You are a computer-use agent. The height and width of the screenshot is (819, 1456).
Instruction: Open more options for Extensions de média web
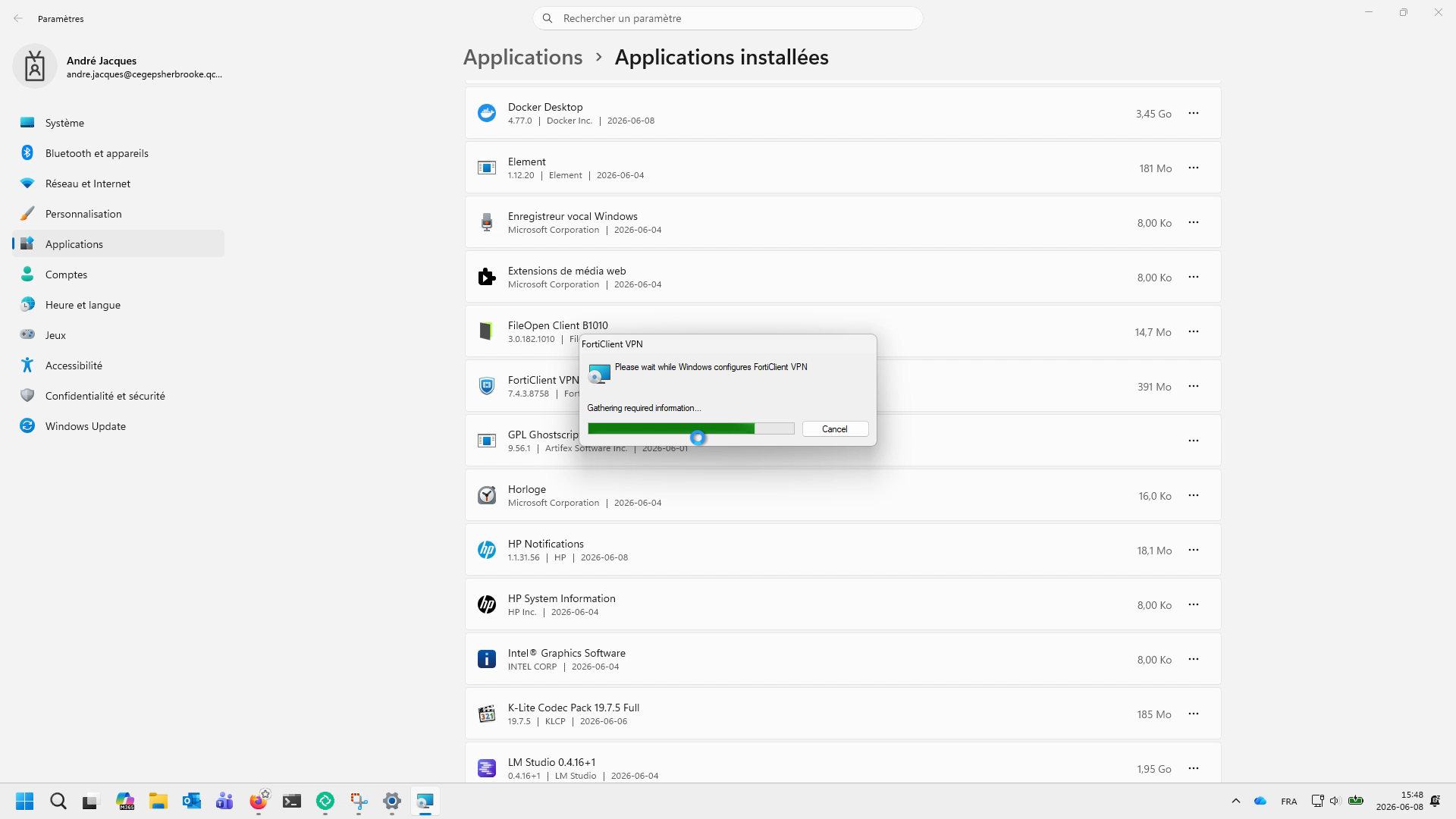coord(1194,277)
